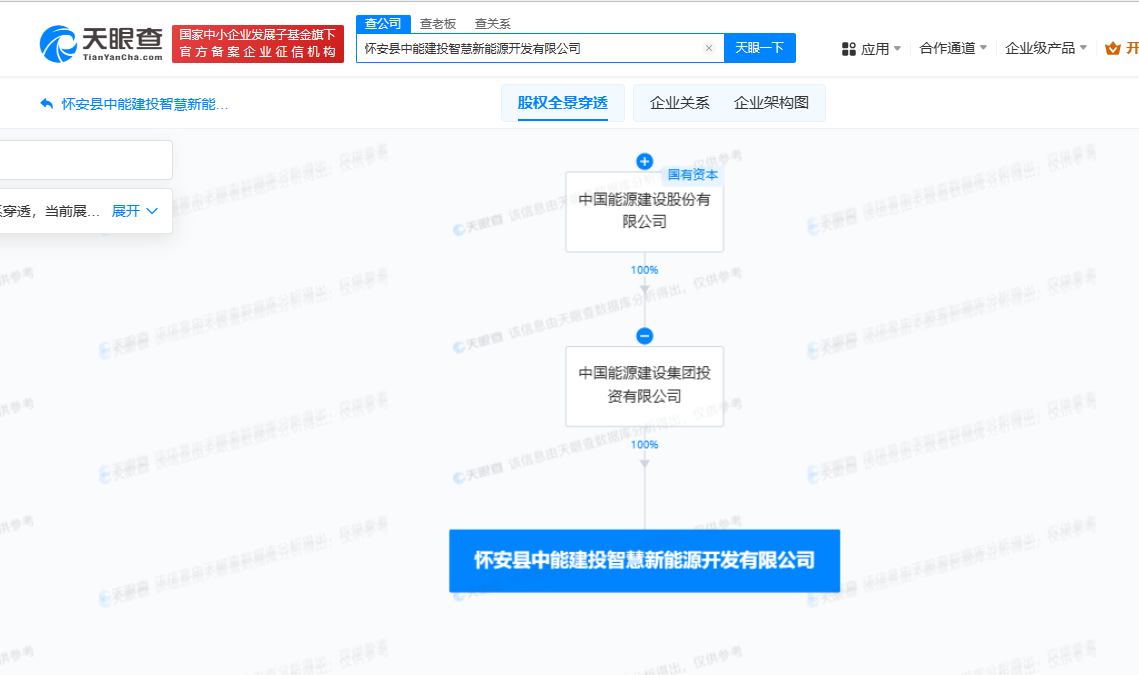The image size is (1139, 675).
Task: Click the red 官方备案企业征信机构 banner
Action: click(258, 44)
